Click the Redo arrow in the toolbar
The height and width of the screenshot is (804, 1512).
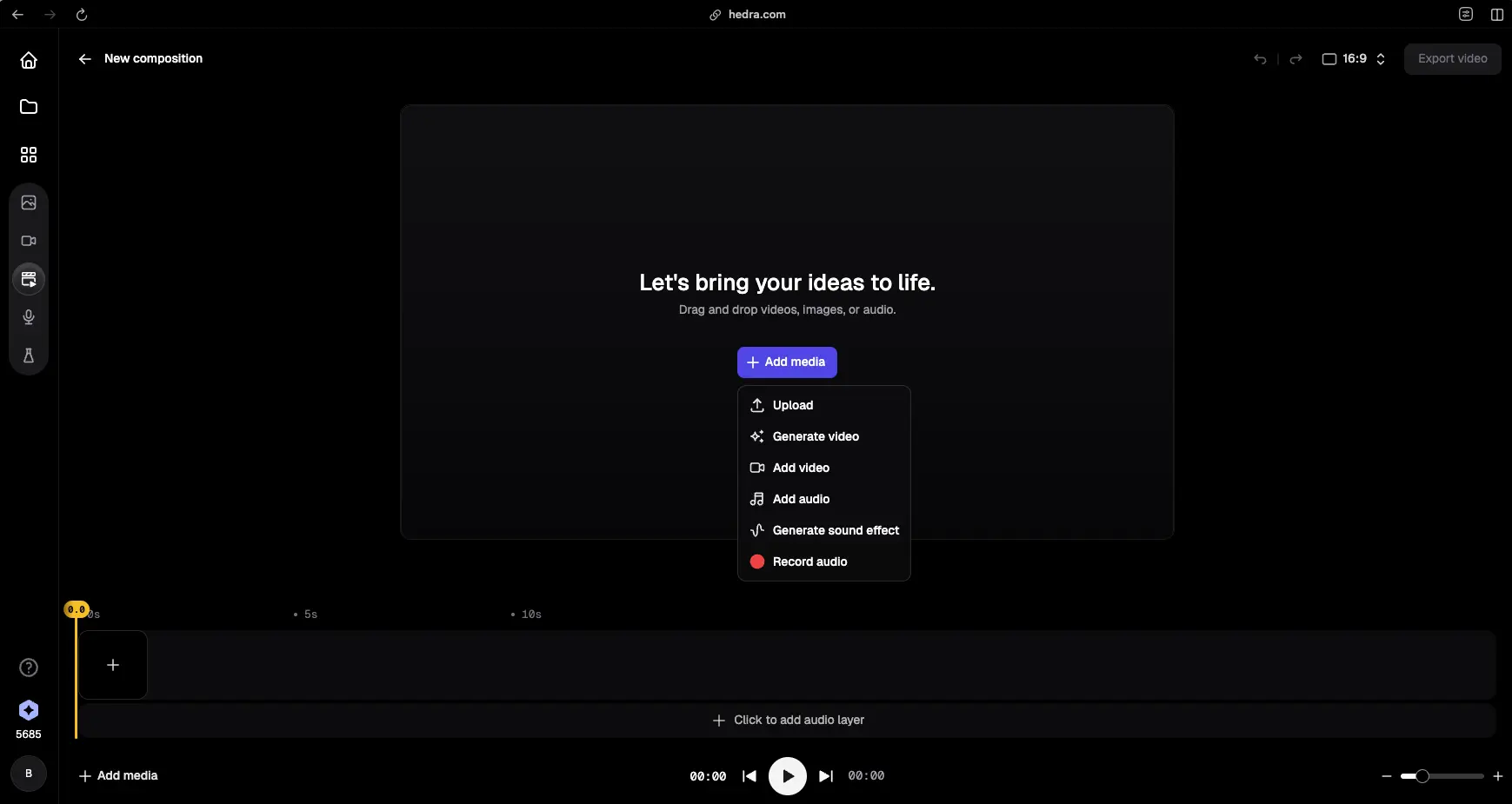pos(1295,59)
